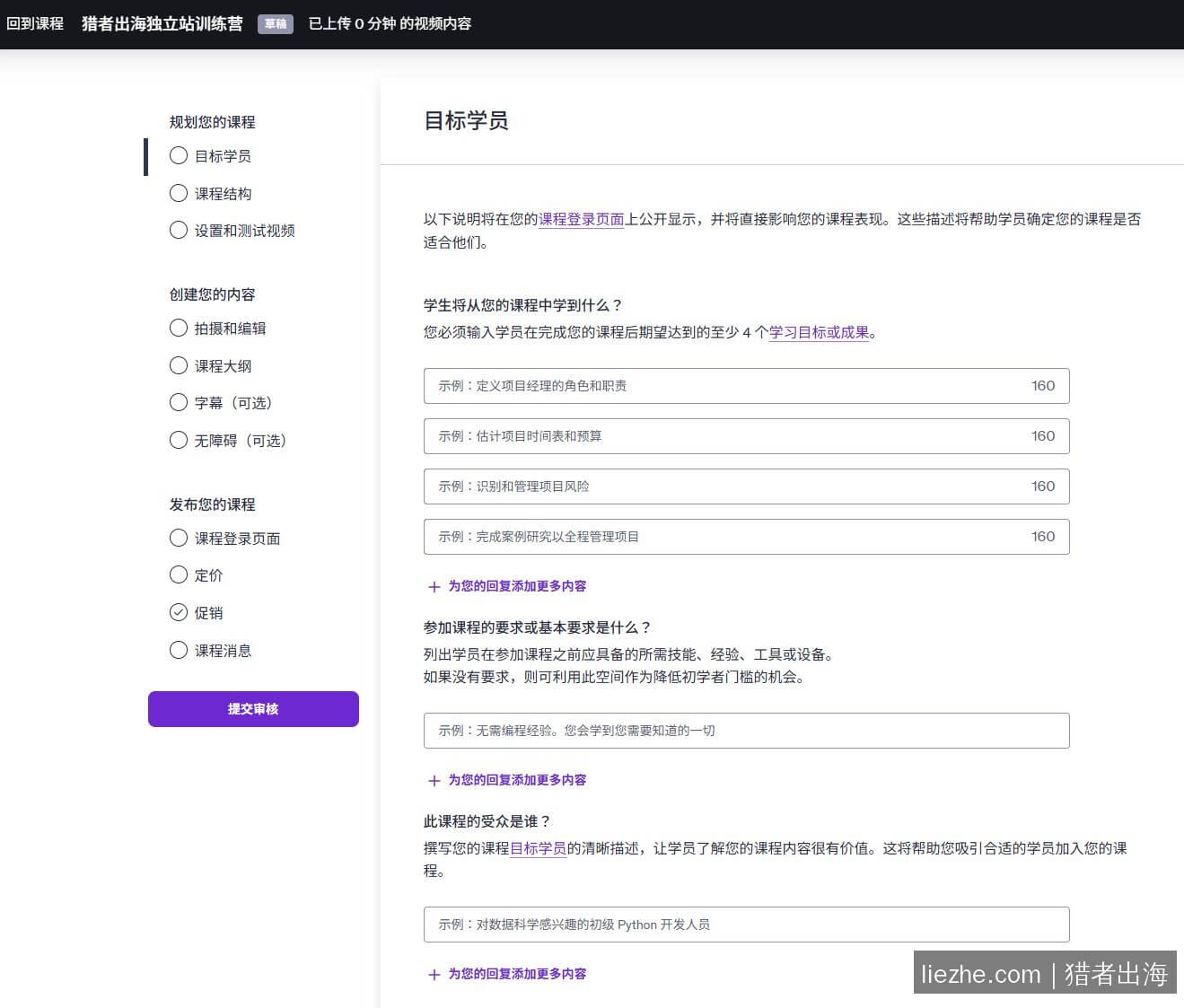
Task: Open the 拍摄和编辑 sidebar section
Action: pos(230,329)
